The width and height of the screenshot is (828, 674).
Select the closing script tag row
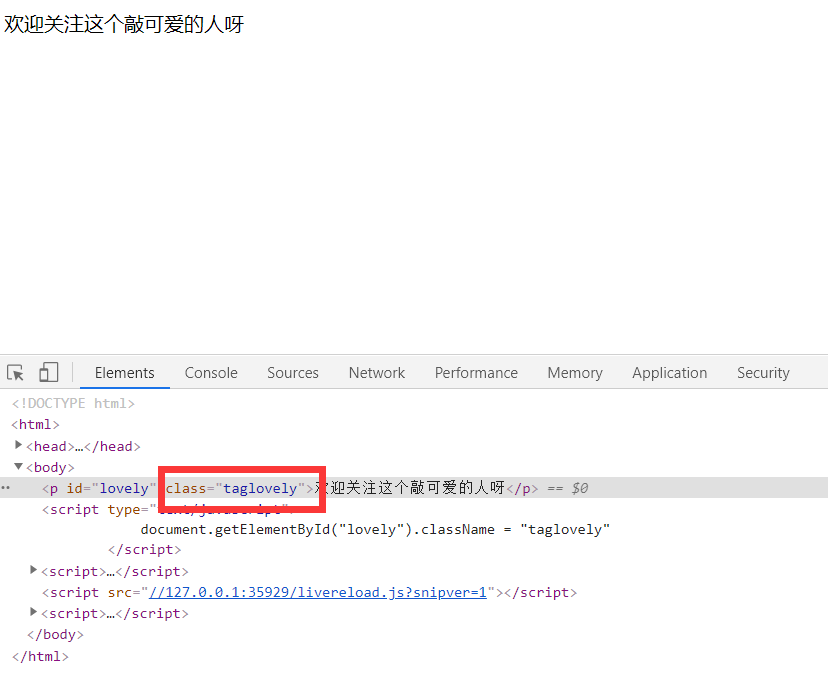coord(145,550)
